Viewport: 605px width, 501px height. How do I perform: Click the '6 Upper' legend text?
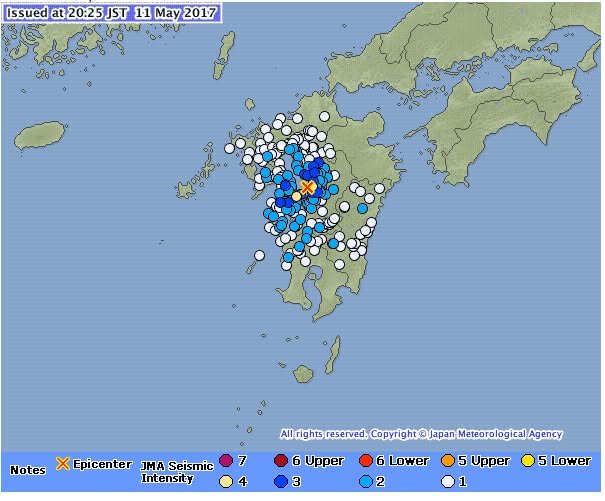tap(320, 462)
